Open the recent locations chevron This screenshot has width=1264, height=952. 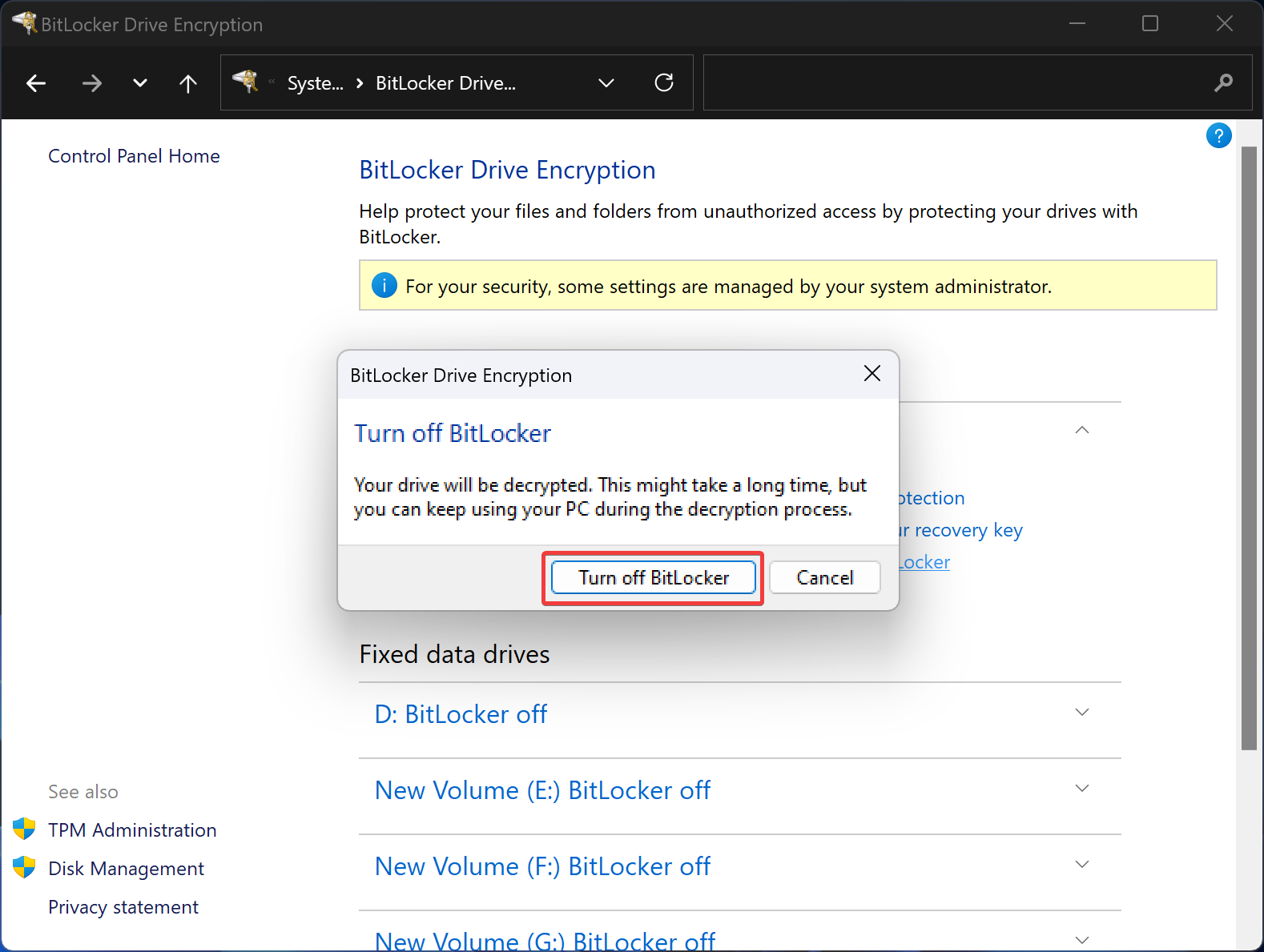140,83
